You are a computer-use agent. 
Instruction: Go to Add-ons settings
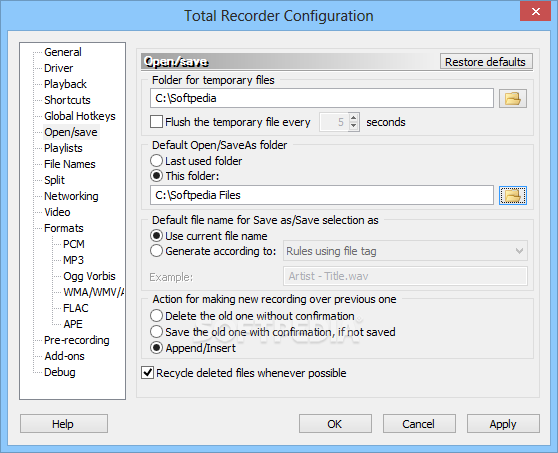(64, 357)
